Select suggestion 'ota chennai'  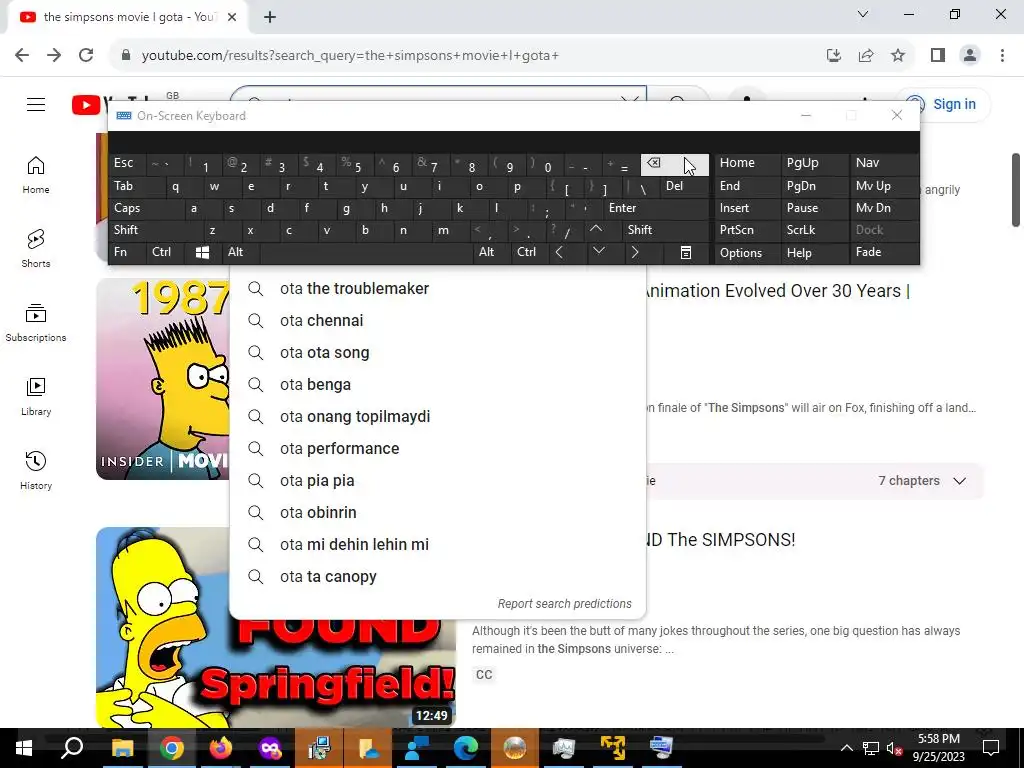pyautogui.click(x=438, y=321)
